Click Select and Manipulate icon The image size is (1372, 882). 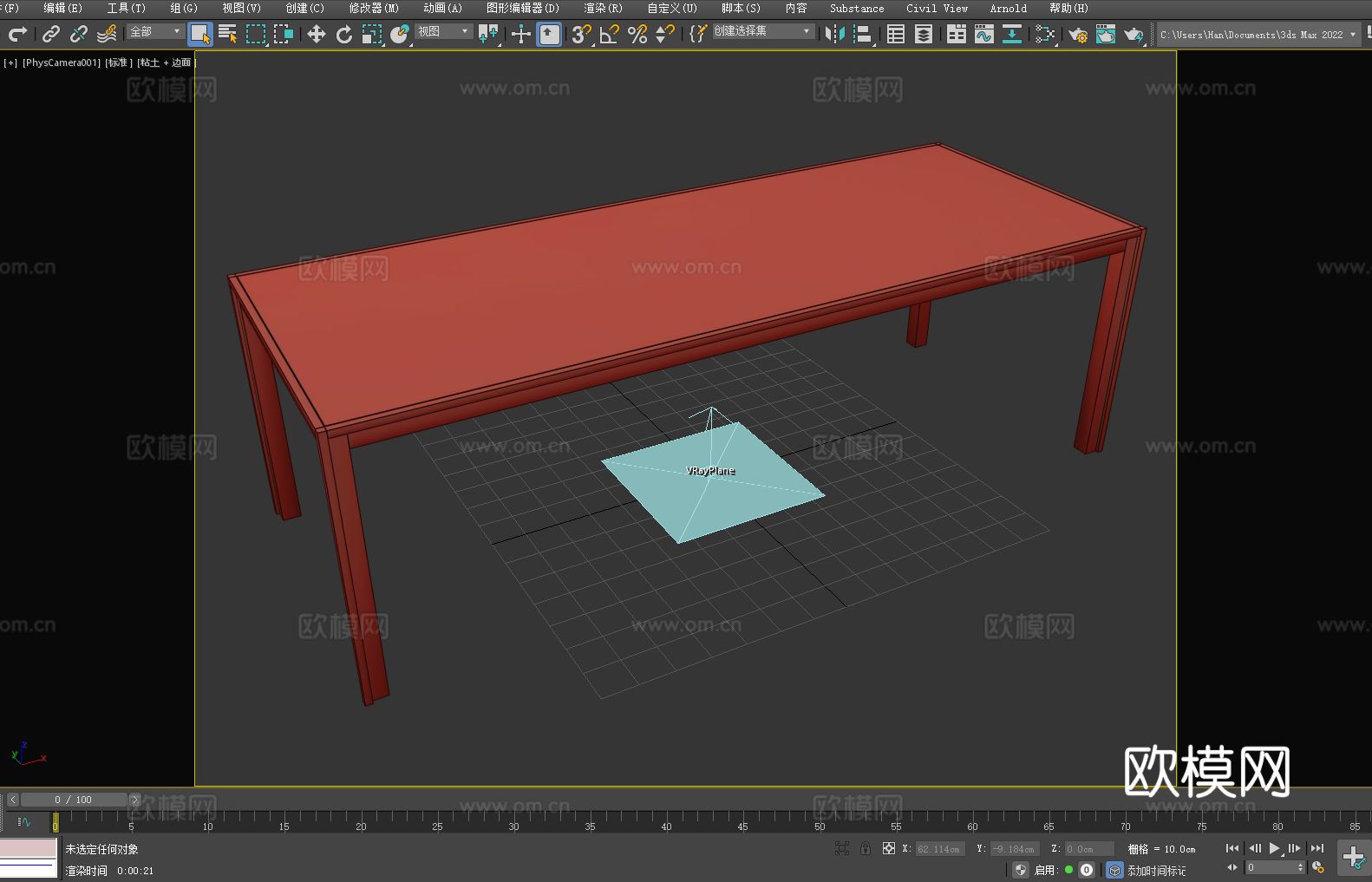[520, 34]
